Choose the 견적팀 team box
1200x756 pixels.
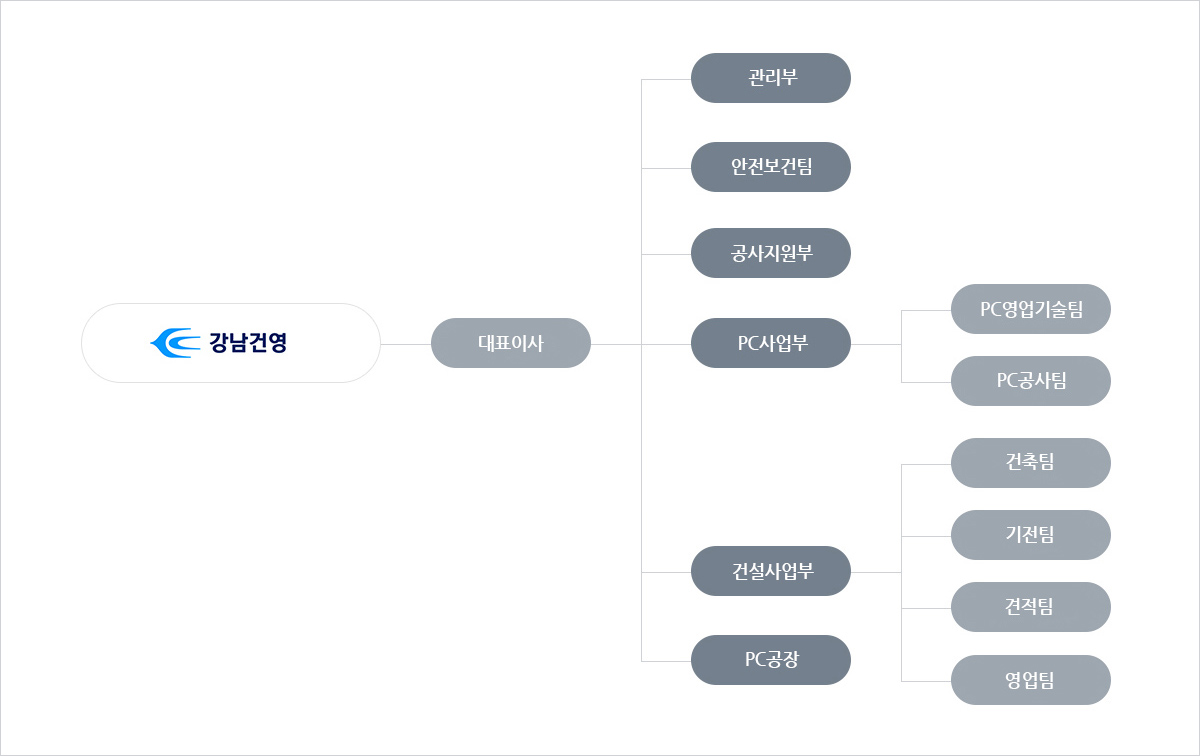coord(1031,607)
